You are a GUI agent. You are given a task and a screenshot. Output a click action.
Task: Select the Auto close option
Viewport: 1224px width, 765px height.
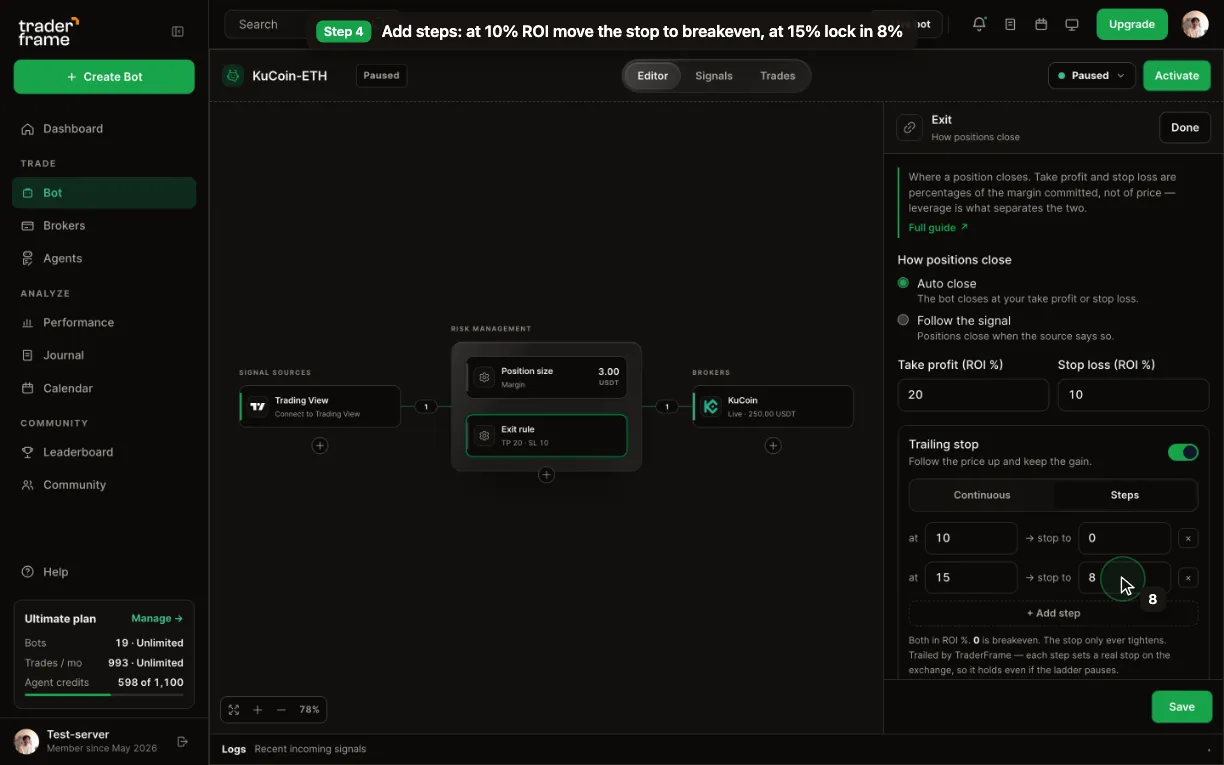tap(903, 283)
